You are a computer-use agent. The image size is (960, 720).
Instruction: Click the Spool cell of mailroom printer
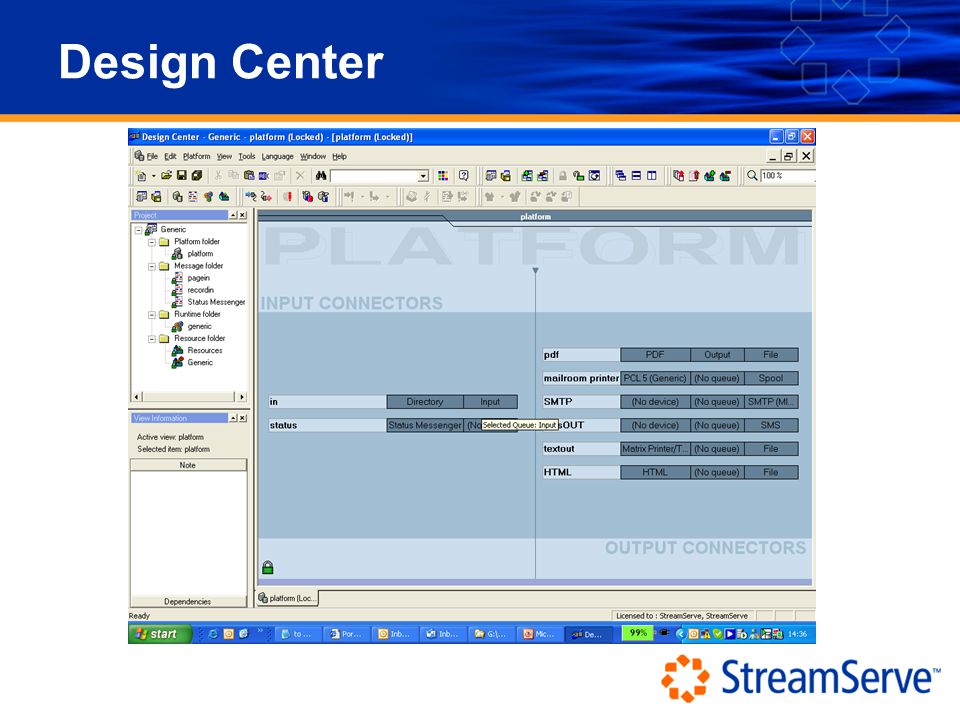[771, 378]
